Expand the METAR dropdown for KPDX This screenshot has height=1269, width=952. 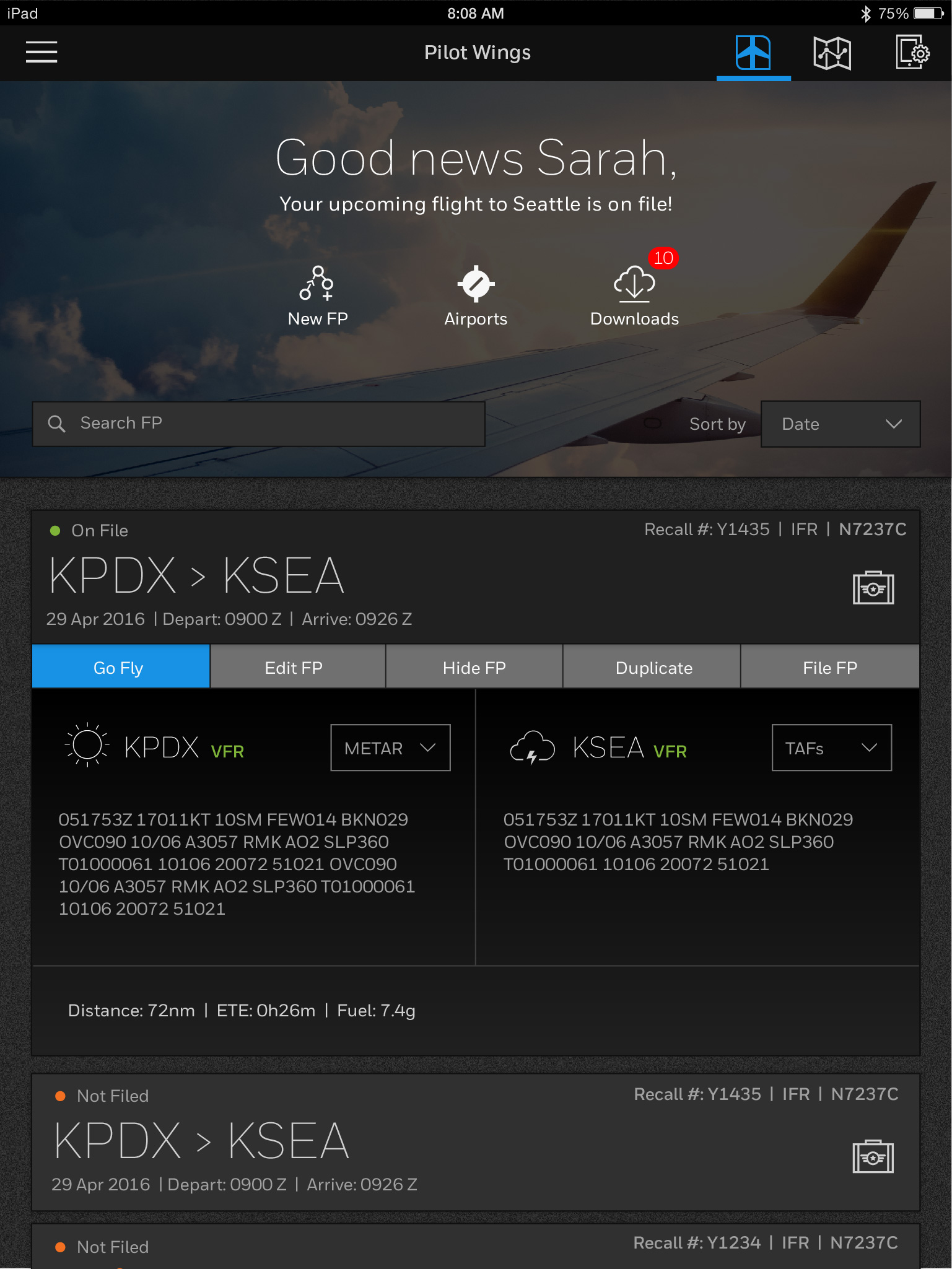[x=390, y=748]
